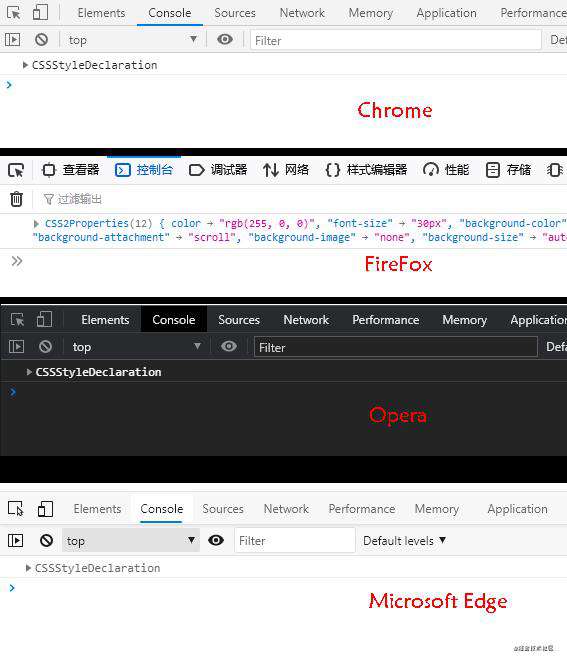The height and width of the screenshot is (664, 567).
Task: Show console sidebar in Opera devtools
Action: 17,347
